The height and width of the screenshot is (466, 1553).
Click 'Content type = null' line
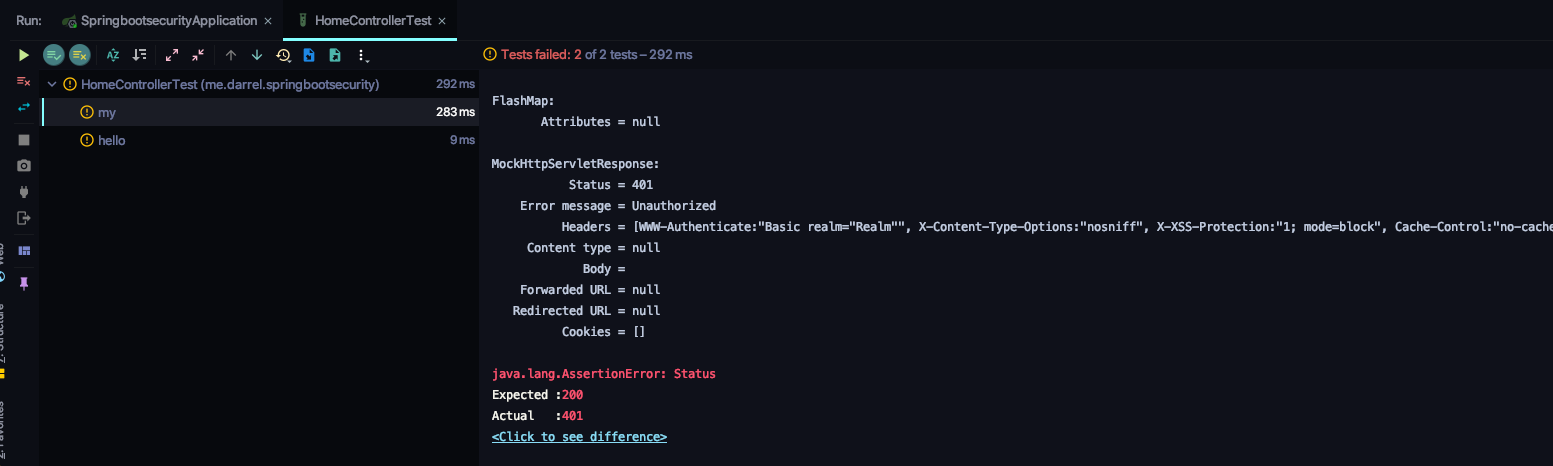coord(593,248)
